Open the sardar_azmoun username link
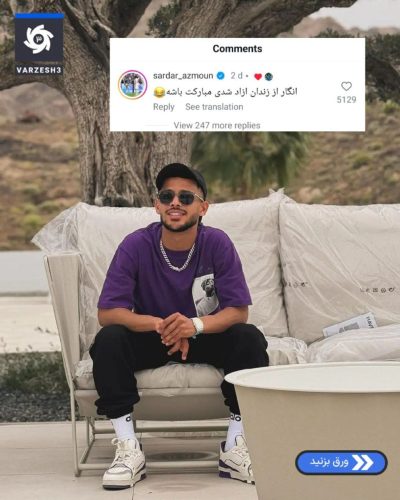 pos(183,76)
